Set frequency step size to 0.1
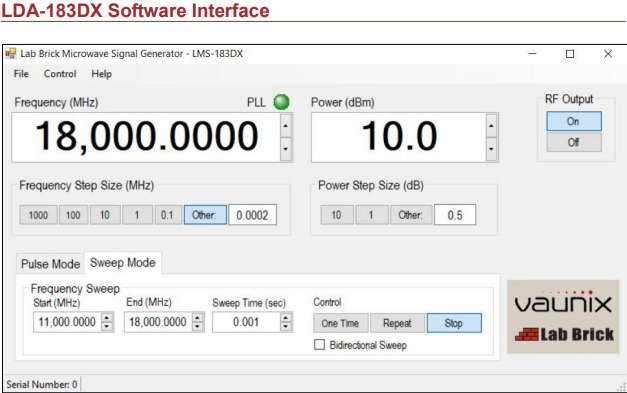Viewport: 627px width, 393px height. [x=168, y=215]
